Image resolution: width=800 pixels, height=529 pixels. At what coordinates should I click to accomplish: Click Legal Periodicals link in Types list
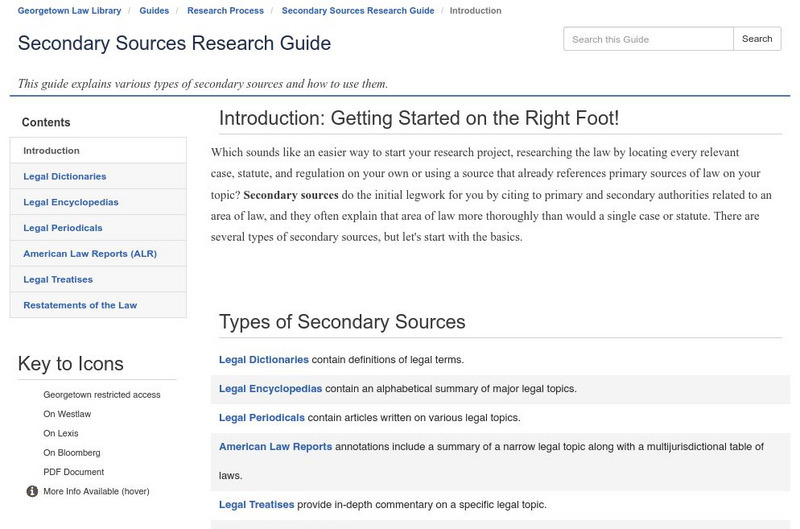point(262,418)
